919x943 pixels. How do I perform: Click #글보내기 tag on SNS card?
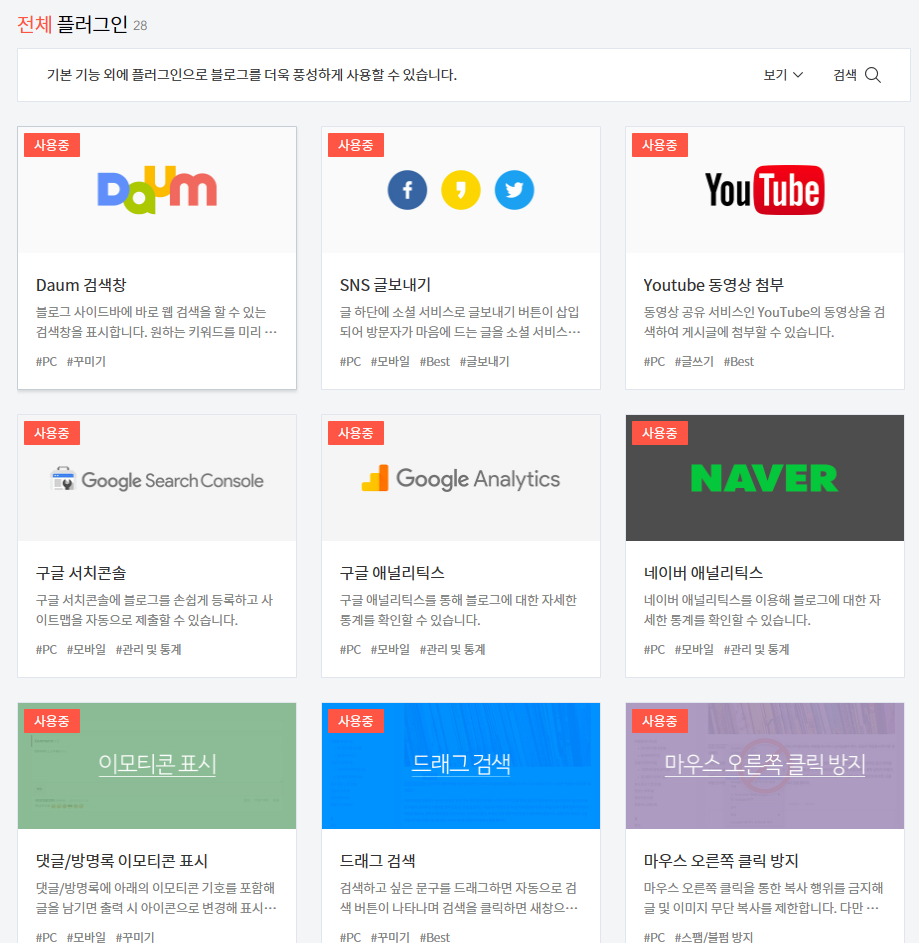484,361
